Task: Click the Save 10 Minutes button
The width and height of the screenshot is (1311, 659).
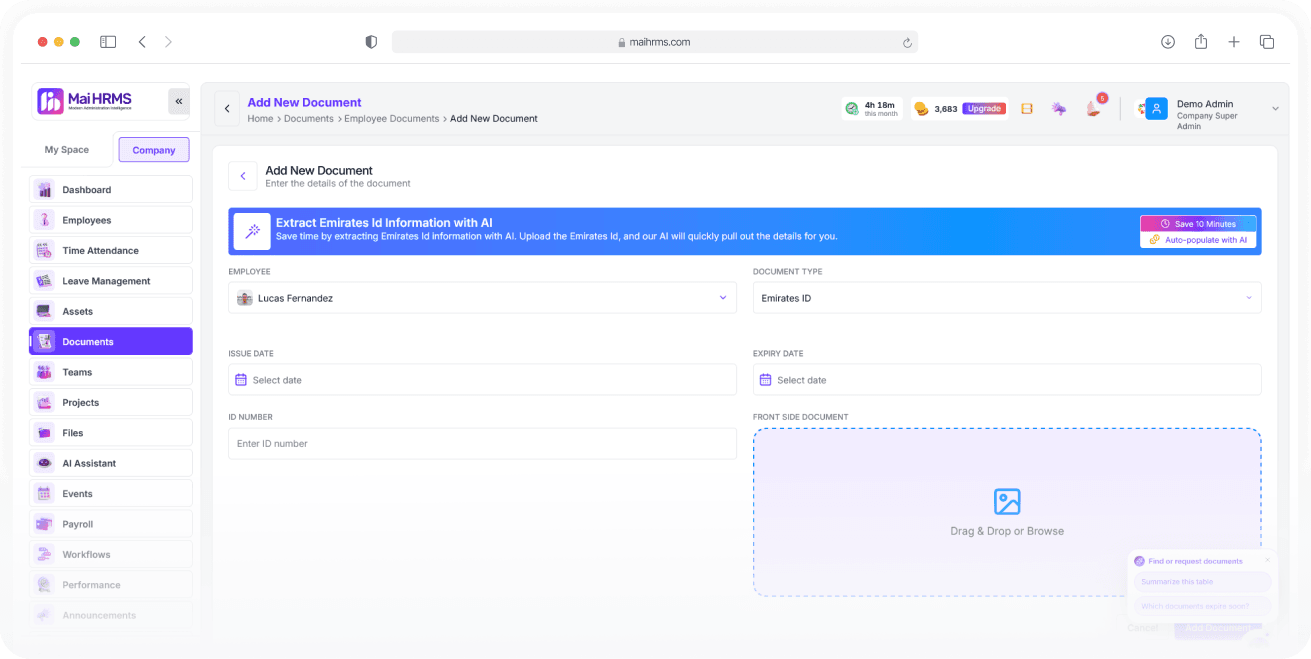Action: (x=1198, y=224)
